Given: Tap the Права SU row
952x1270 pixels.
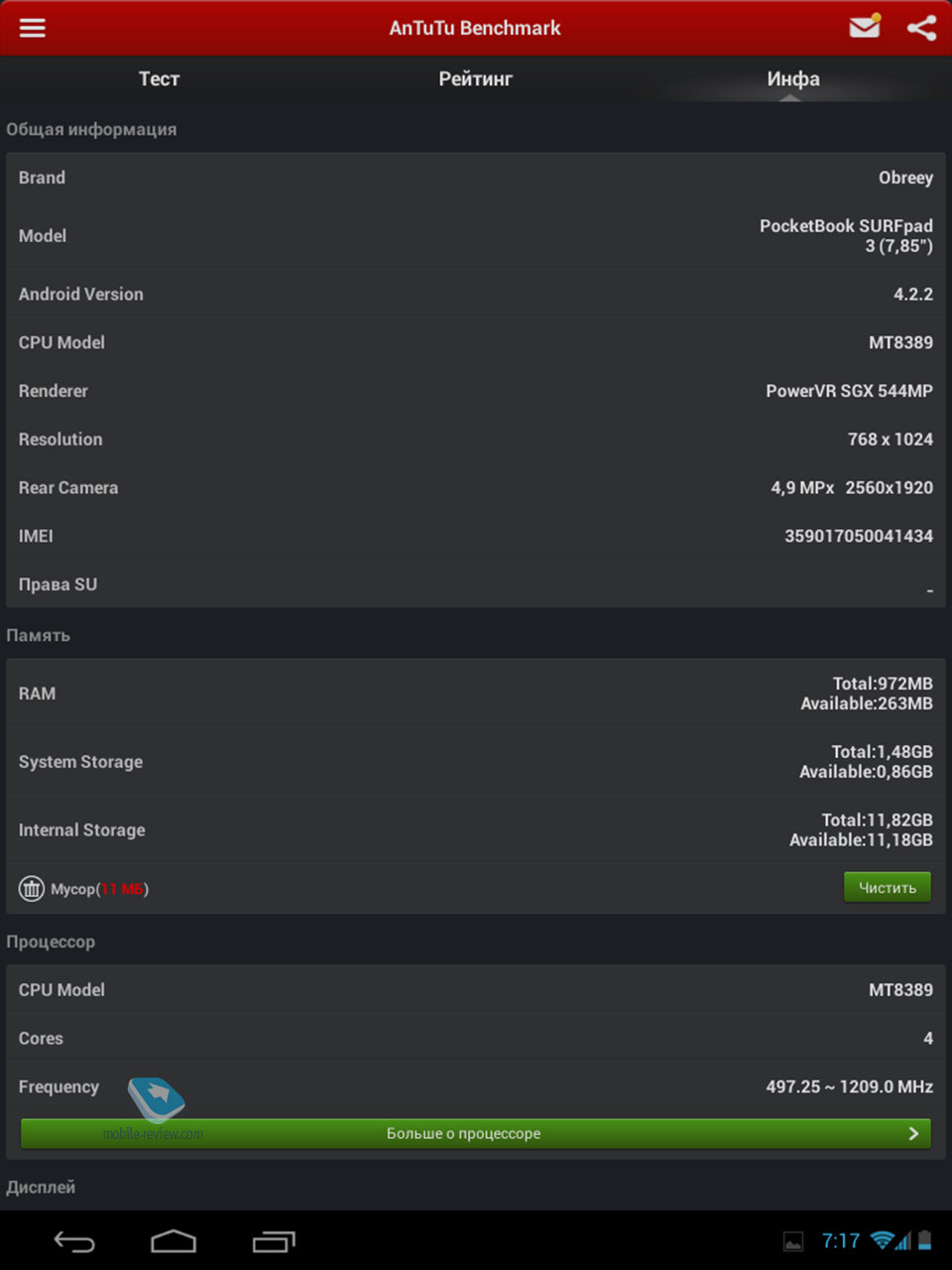Looking at the screenshot, I should point(476,584).
